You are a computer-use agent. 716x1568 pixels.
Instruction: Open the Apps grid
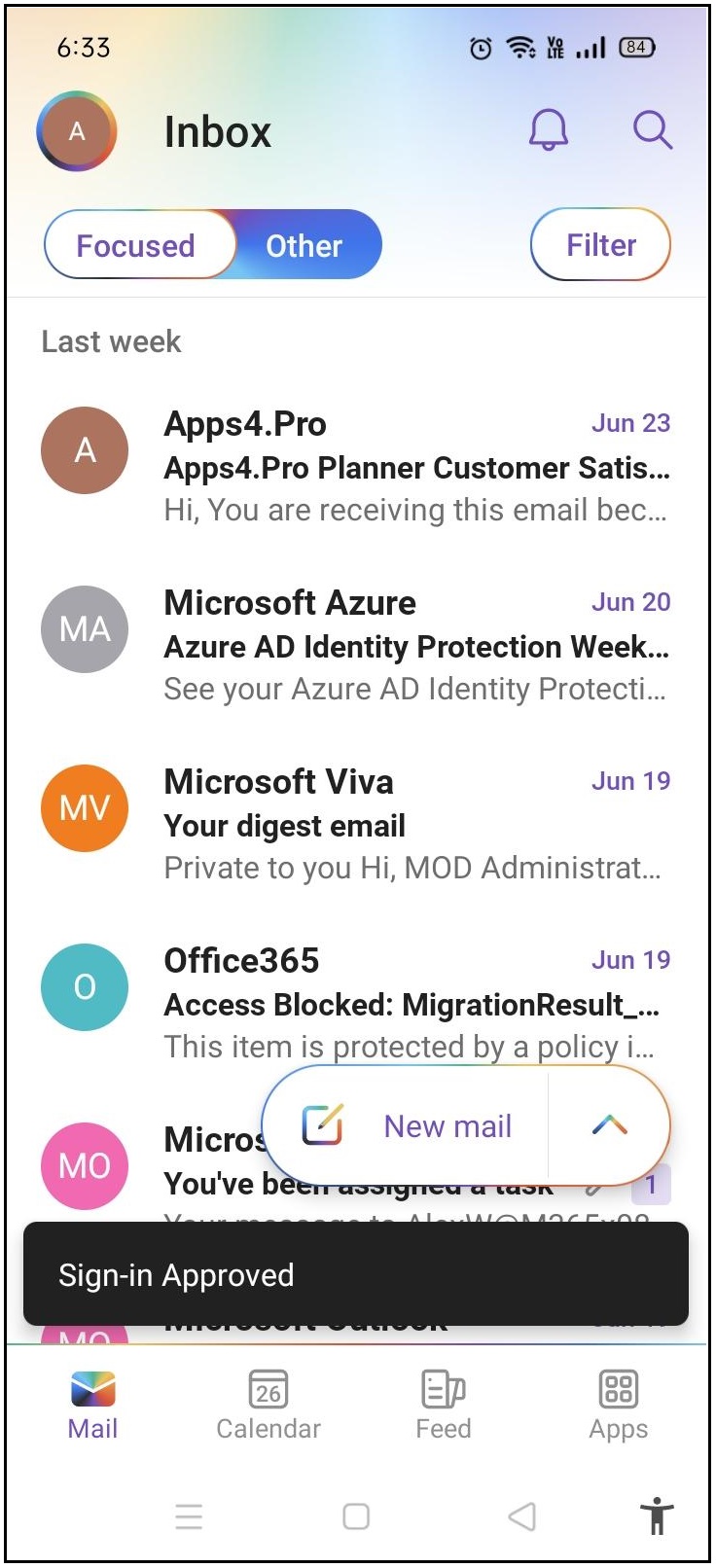(x=618, y=1404)
